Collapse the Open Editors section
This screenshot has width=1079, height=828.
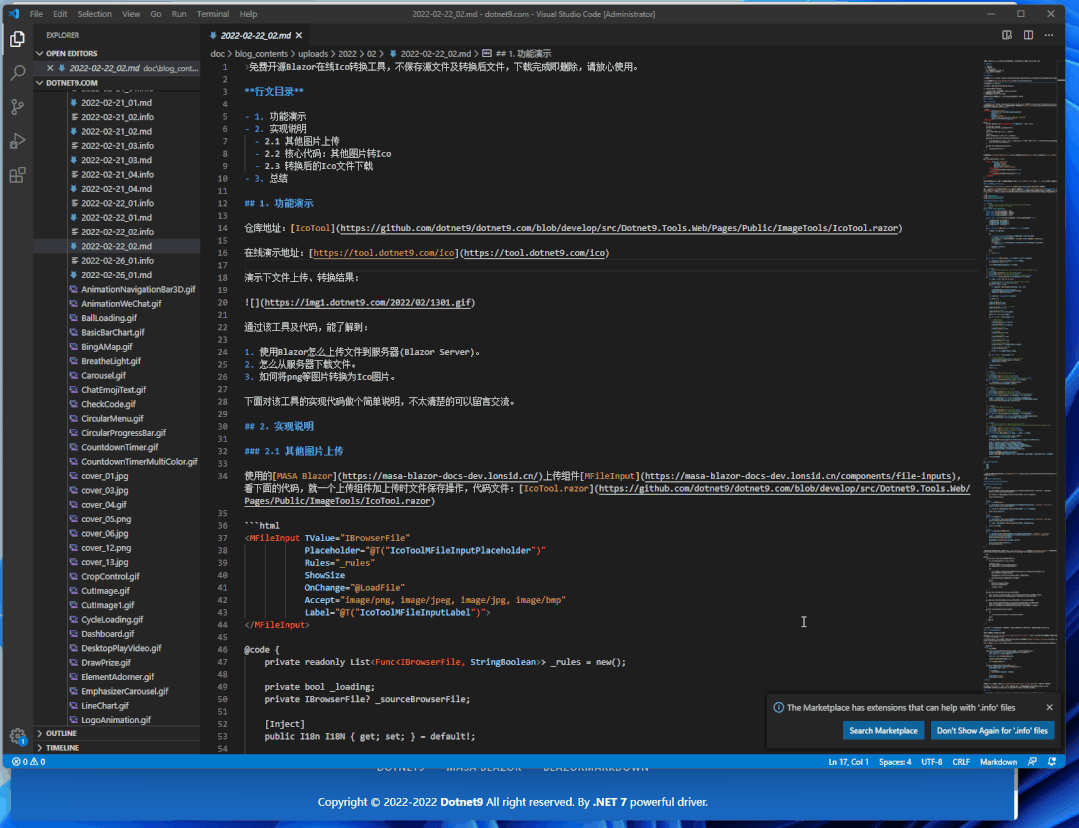tap(117, 54)
